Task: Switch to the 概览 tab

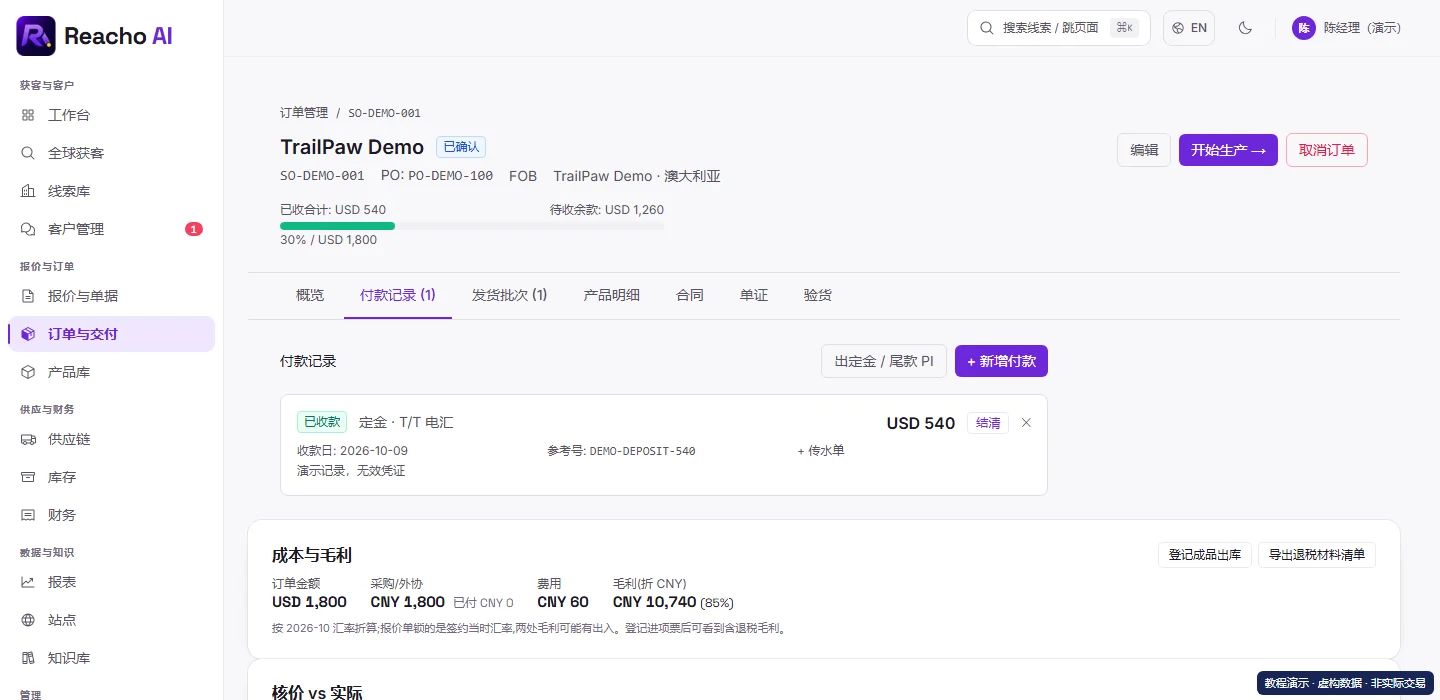Action: (310, 295)
